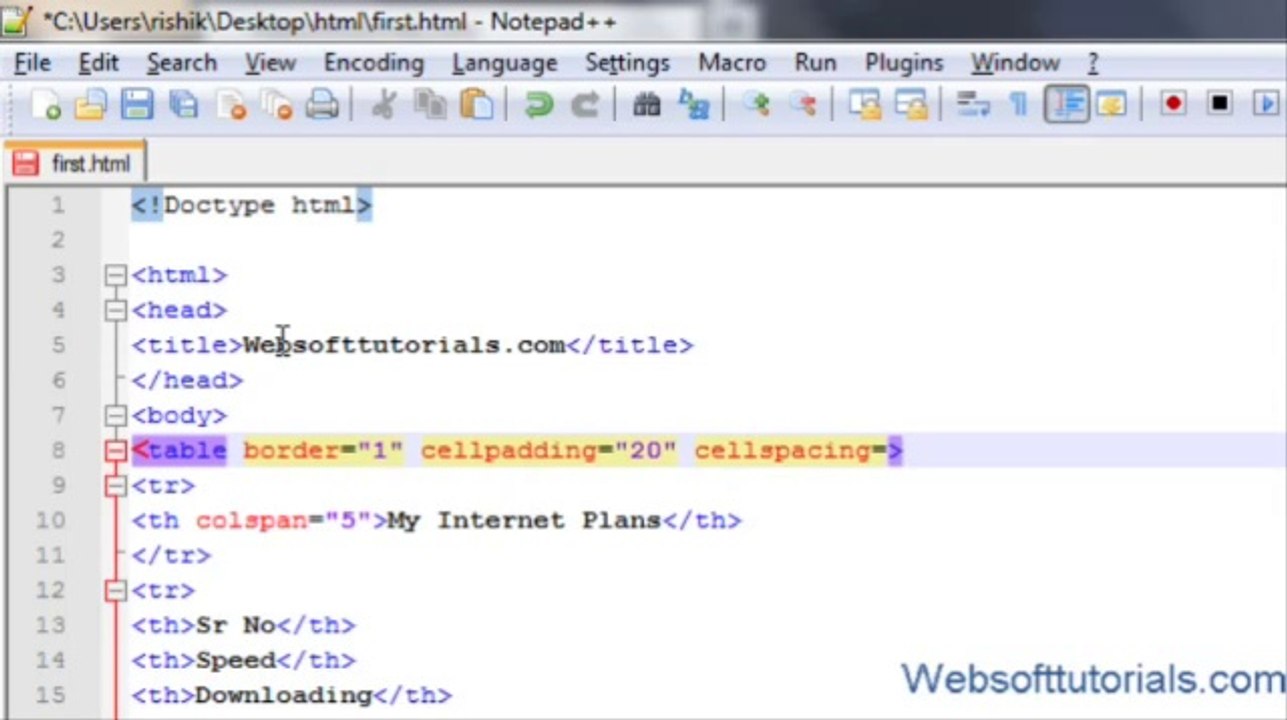Open the Encoding menu
This screenshot has height=720, width=1287.
pyautogui.click(x=374, y=63)
